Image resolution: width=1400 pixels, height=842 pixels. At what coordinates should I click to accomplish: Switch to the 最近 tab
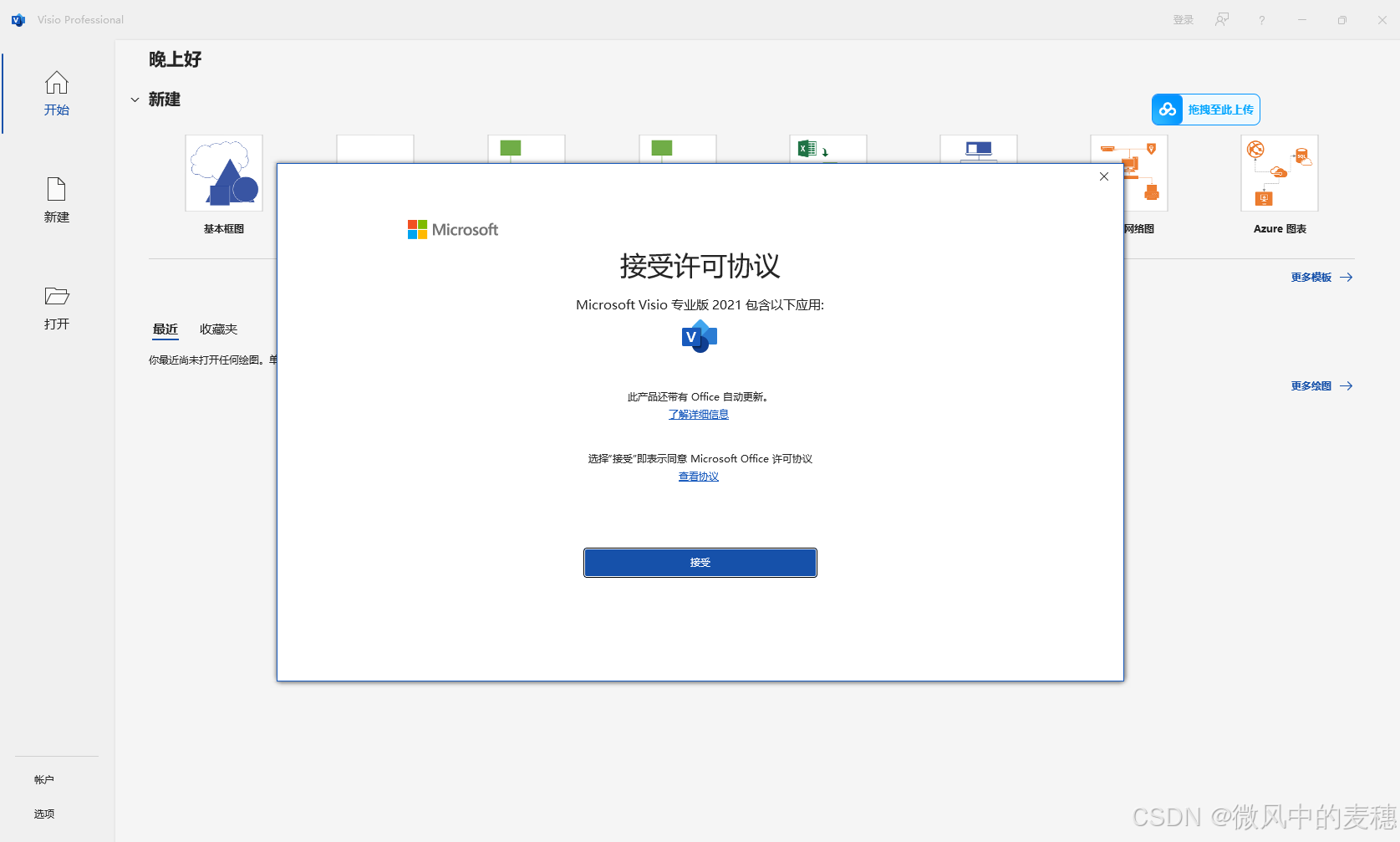(x=165, y=329)
